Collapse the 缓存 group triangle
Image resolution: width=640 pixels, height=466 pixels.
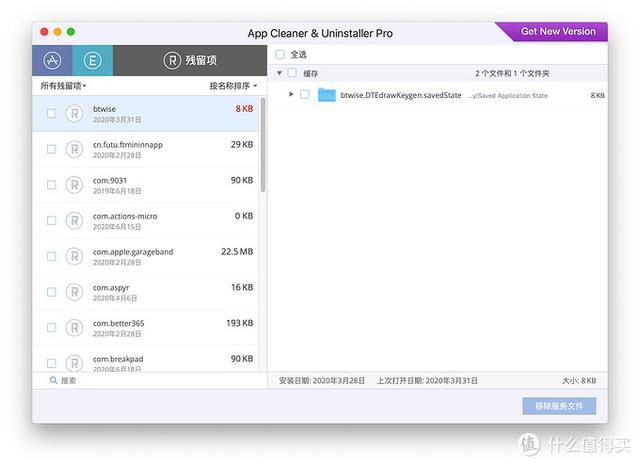pos(279,73)
